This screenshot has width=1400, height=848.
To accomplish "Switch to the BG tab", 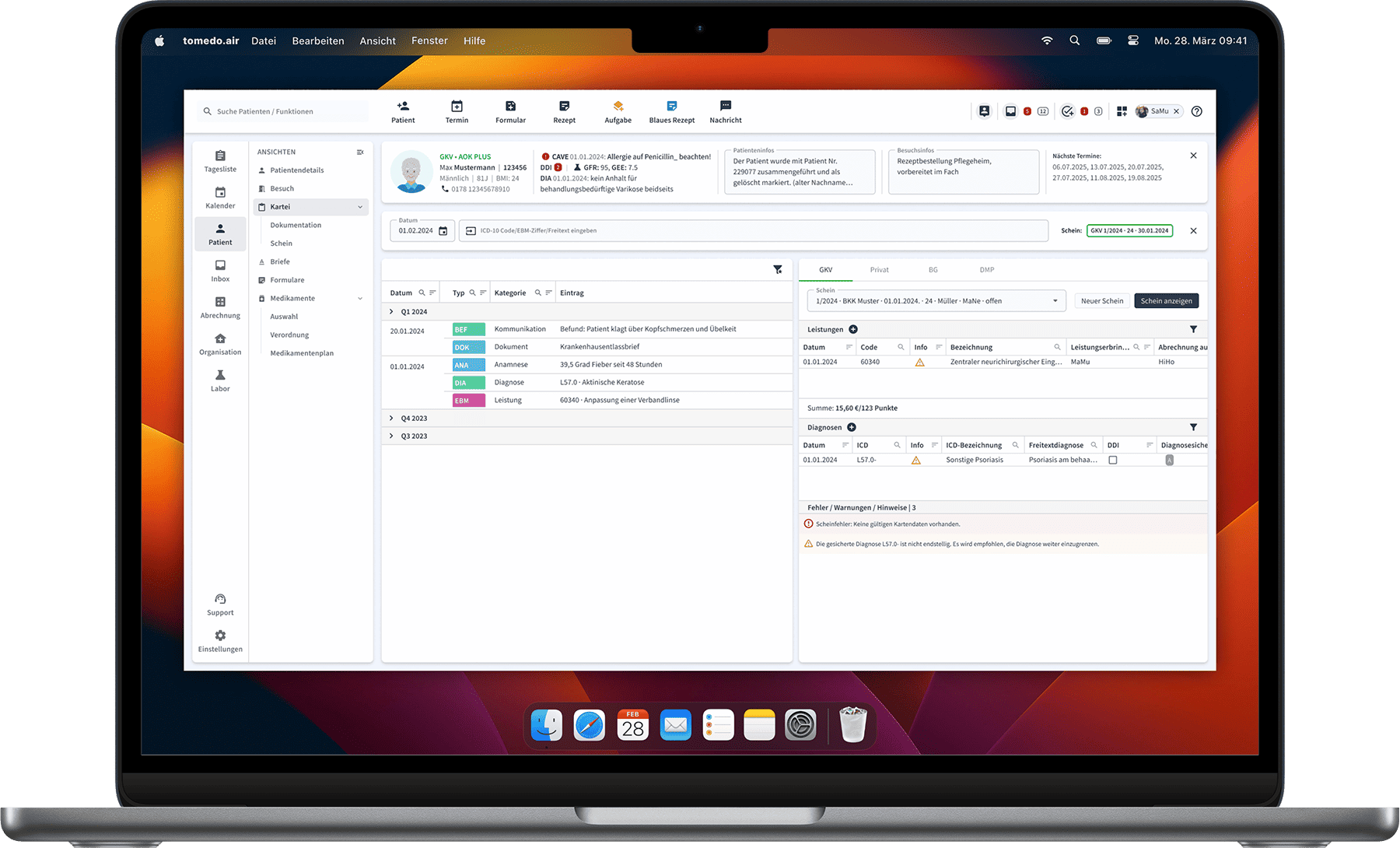I will coord(933,270).
